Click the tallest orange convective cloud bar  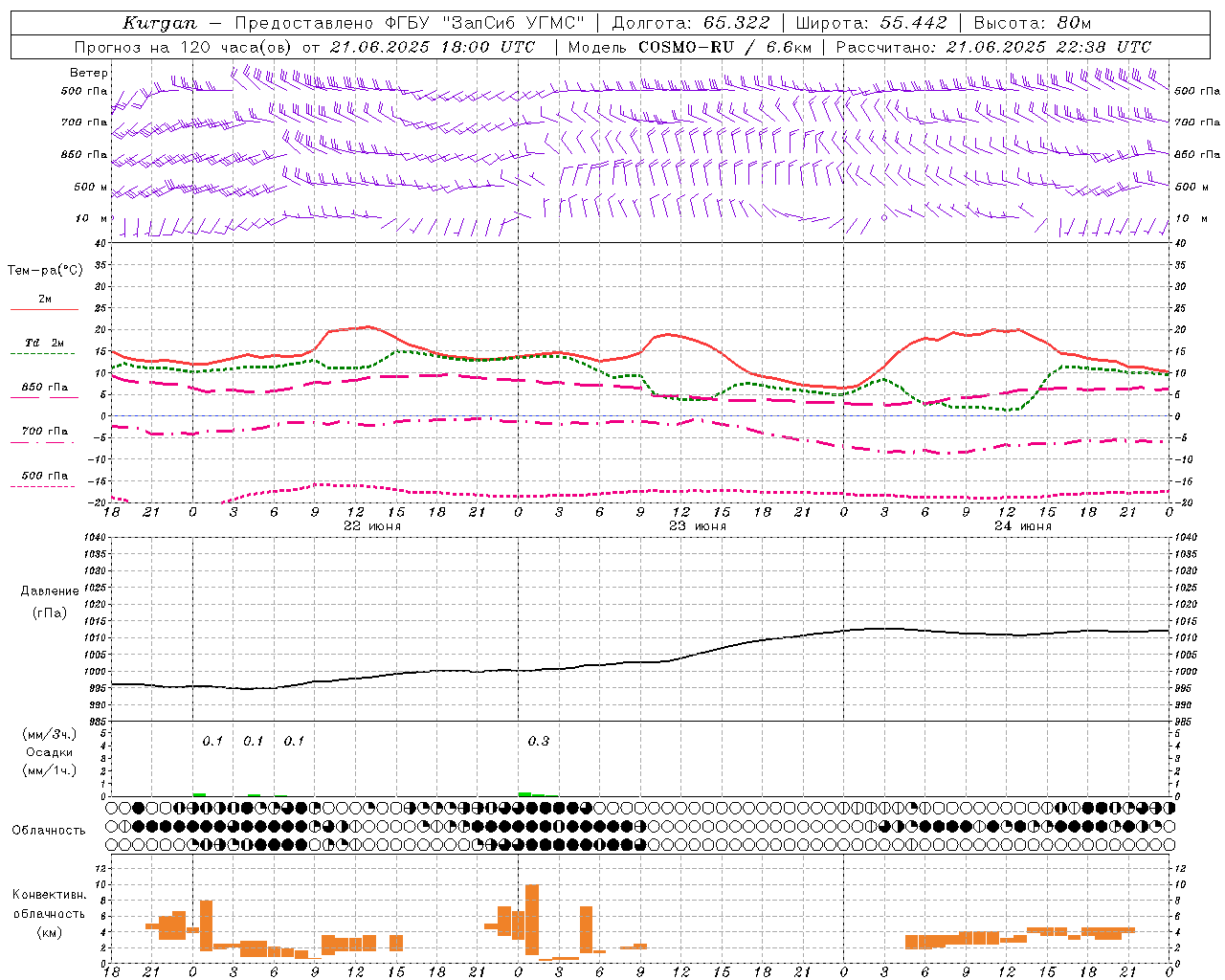click(532, 919)
